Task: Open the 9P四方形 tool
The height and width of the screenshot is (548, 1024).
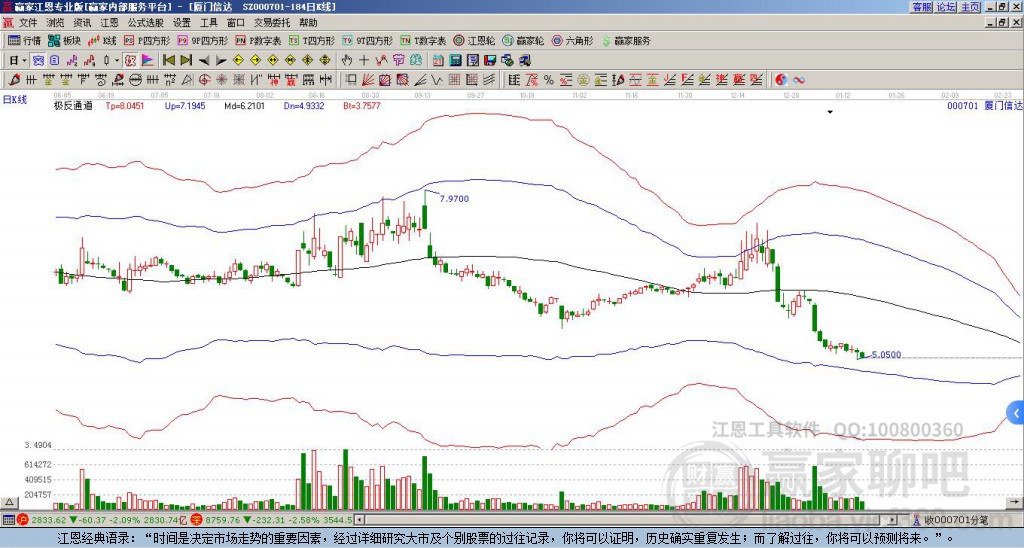Action: click(x=202, y=40)
